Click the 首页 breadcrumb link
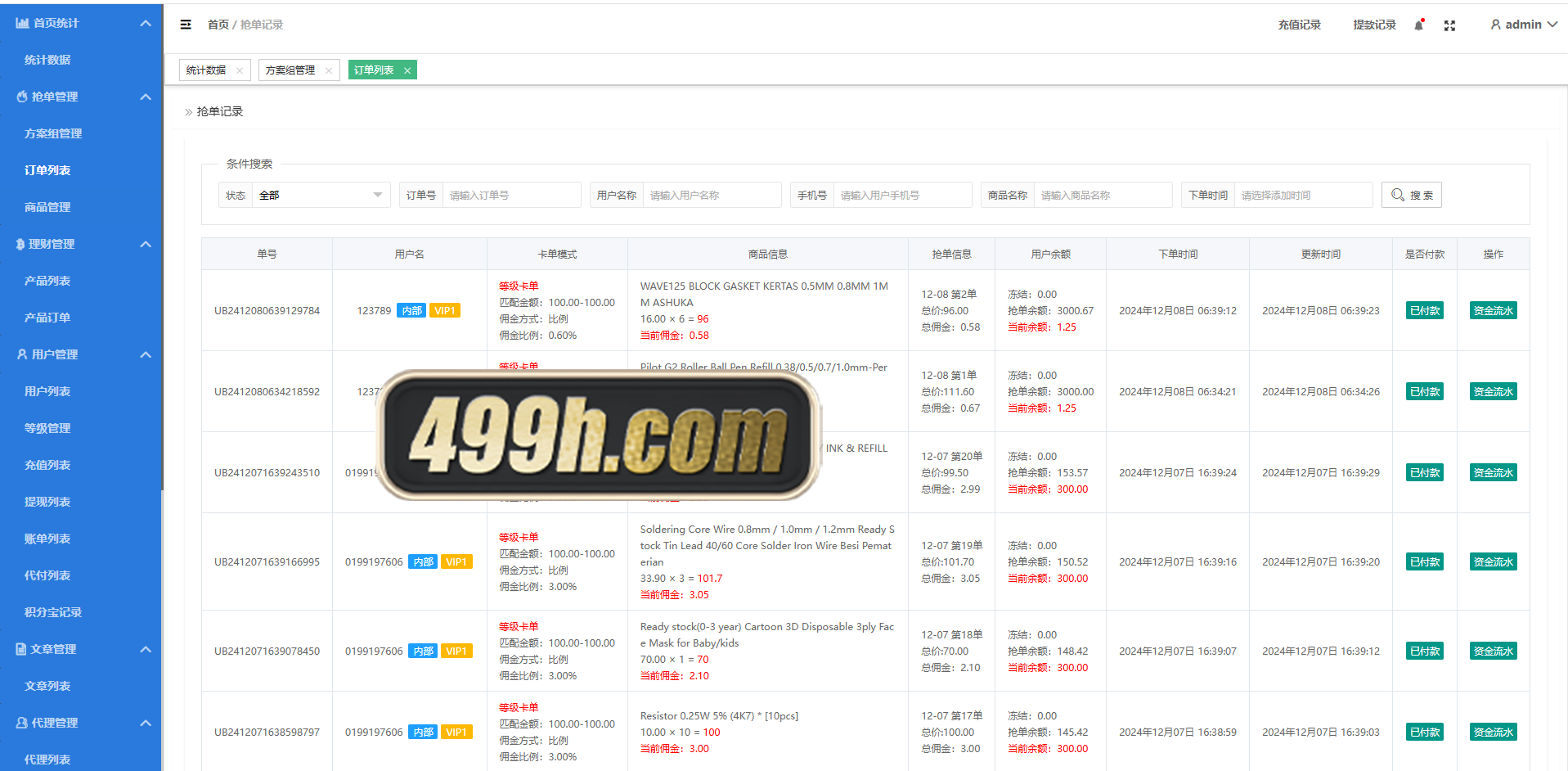 [x=218, y=25]
